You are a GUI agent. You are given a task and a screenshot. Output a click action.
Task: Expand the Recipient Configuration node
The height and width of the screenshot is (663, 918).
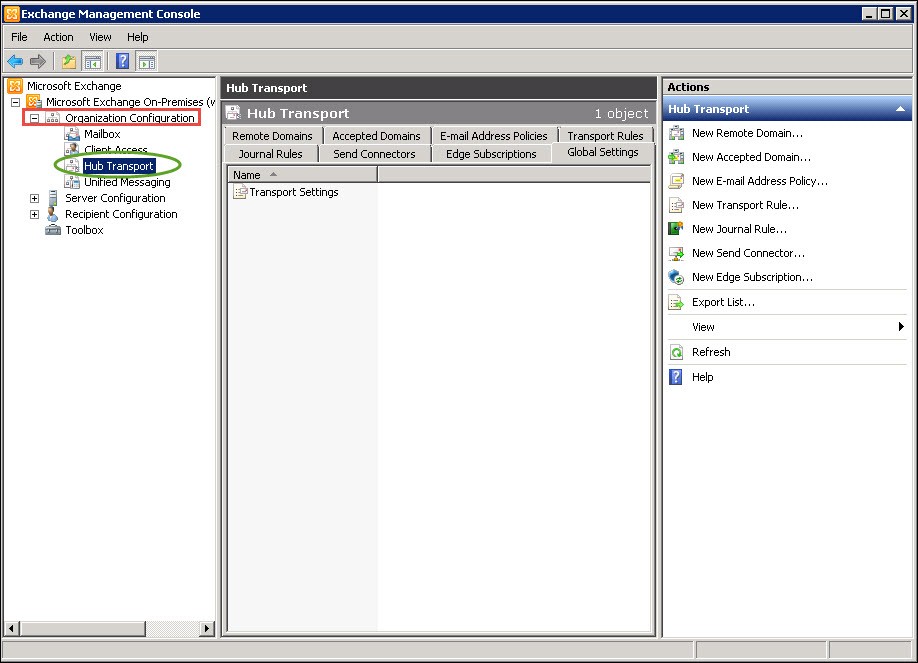pos(35,214)
